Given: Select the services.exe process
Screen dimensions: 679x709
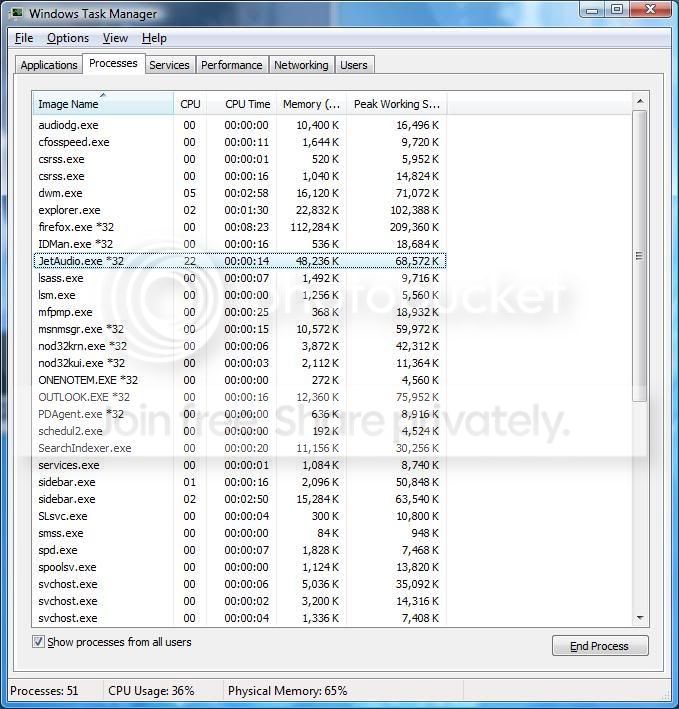Looking at the screenshot, I should [x=240, y=465].
